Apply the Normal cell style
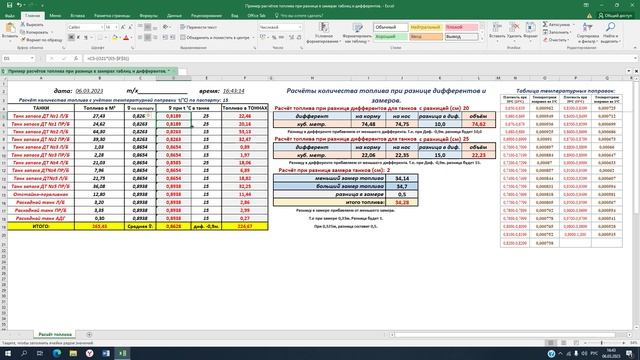 pos(390,27)
